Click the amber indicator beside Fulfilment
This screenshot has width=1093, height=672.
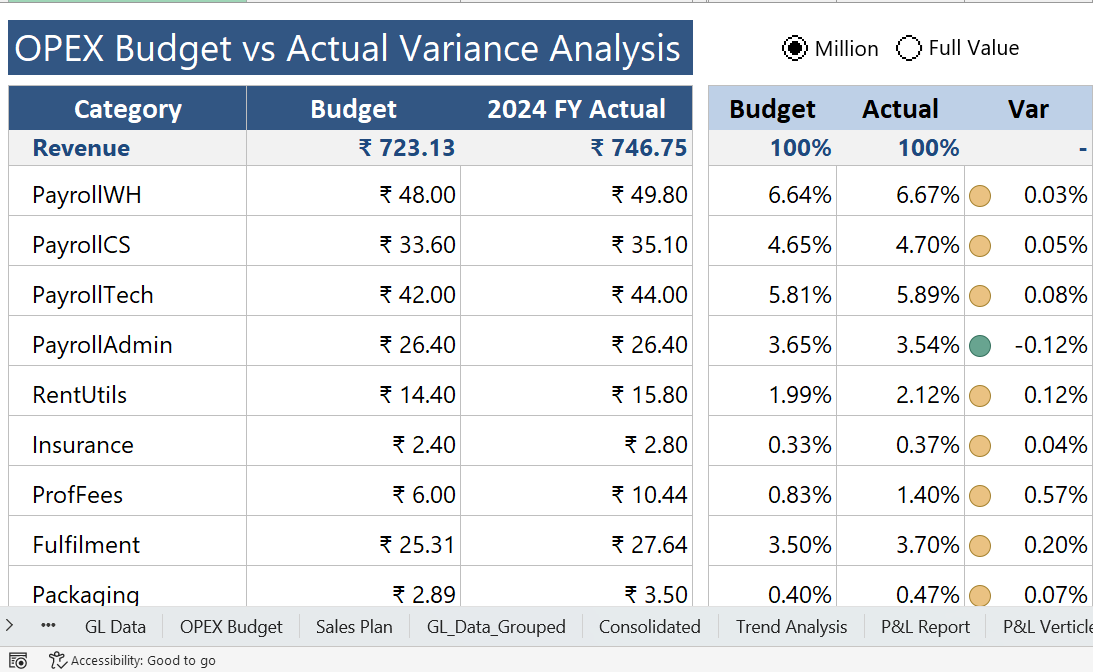point(980,545)
